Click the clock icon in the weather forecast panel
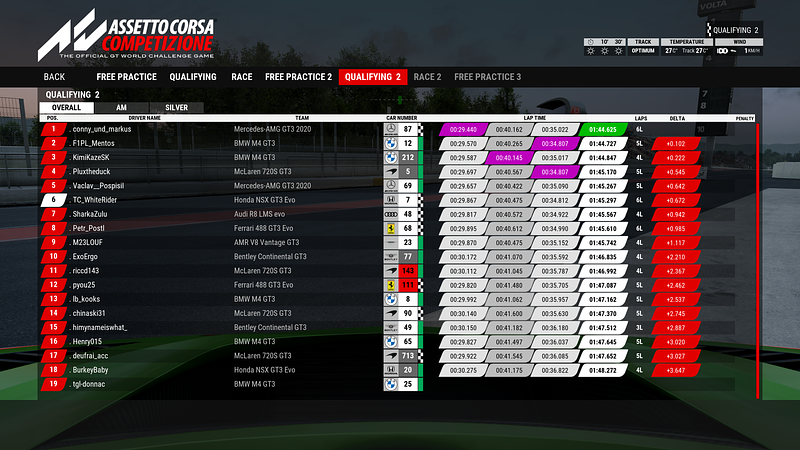The width and height of the screenshot is (800, 450). coord(590,42)
